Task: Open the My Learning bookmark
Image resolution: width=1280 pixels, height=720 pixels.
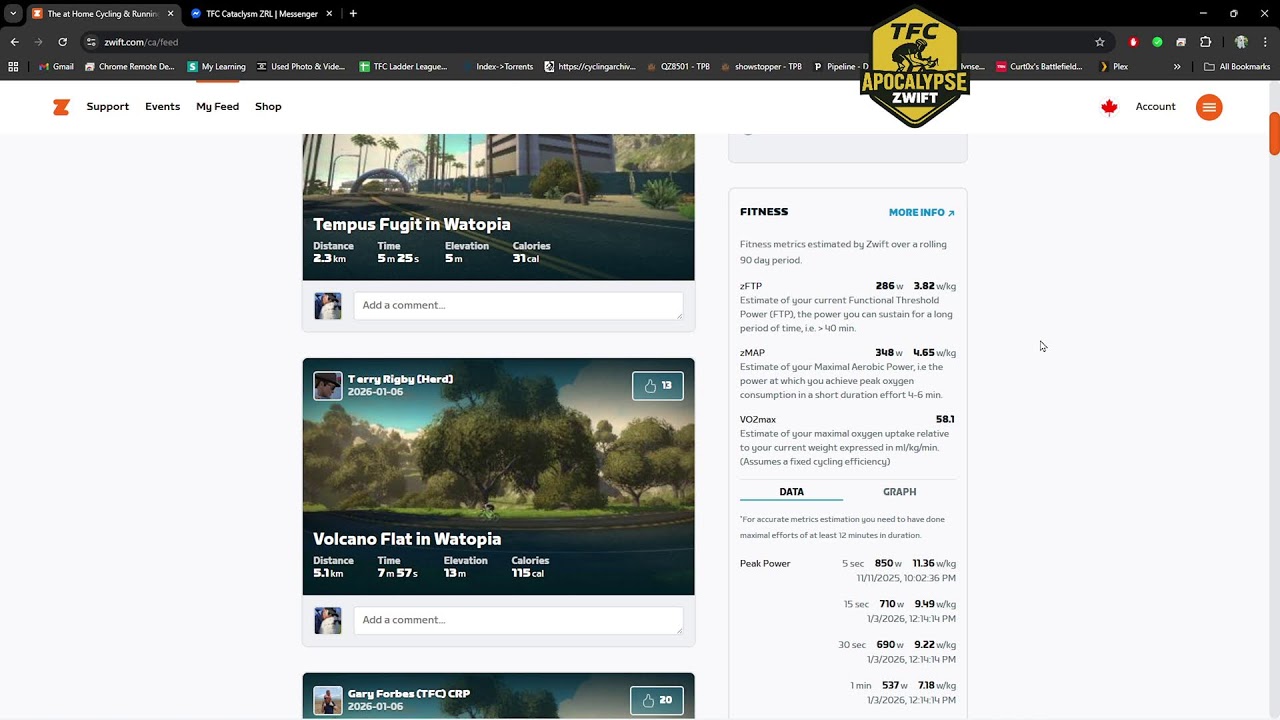Action: [x=217, y=67]
